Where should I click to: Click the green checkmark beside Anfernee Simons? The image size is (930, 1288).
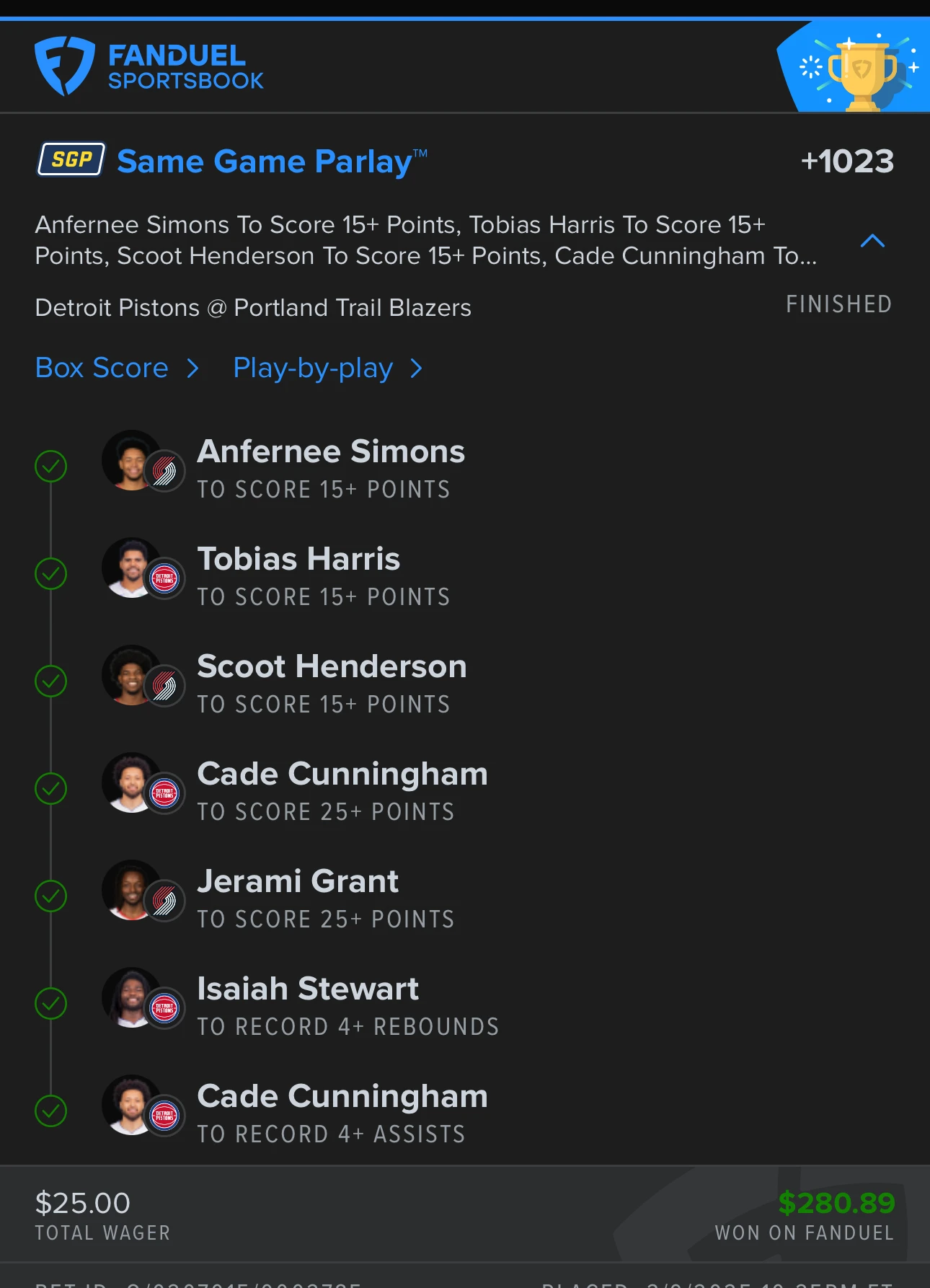tap(51, 467)
